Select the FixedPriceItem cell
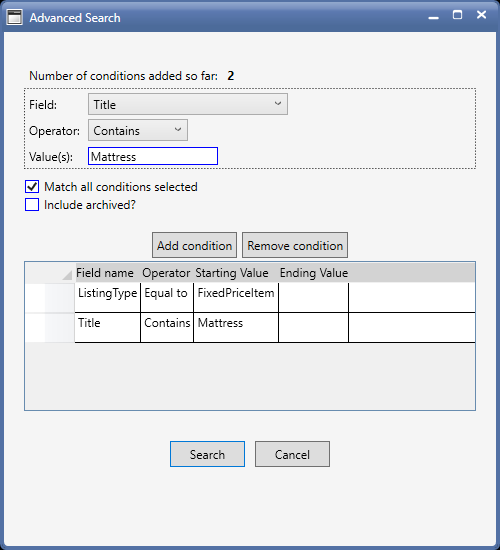Image resolution: width=500 pixels, height=550 pixels. point(236,297)
